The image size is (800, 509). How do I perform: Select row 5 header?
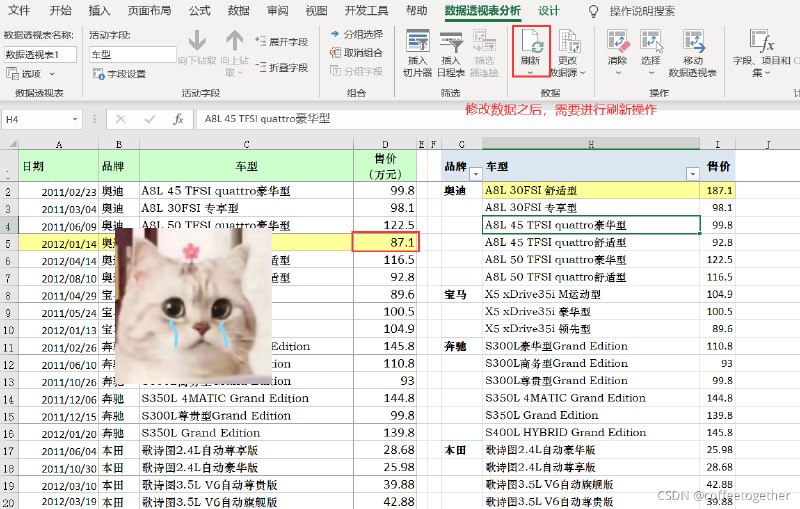tap(8, 243)
